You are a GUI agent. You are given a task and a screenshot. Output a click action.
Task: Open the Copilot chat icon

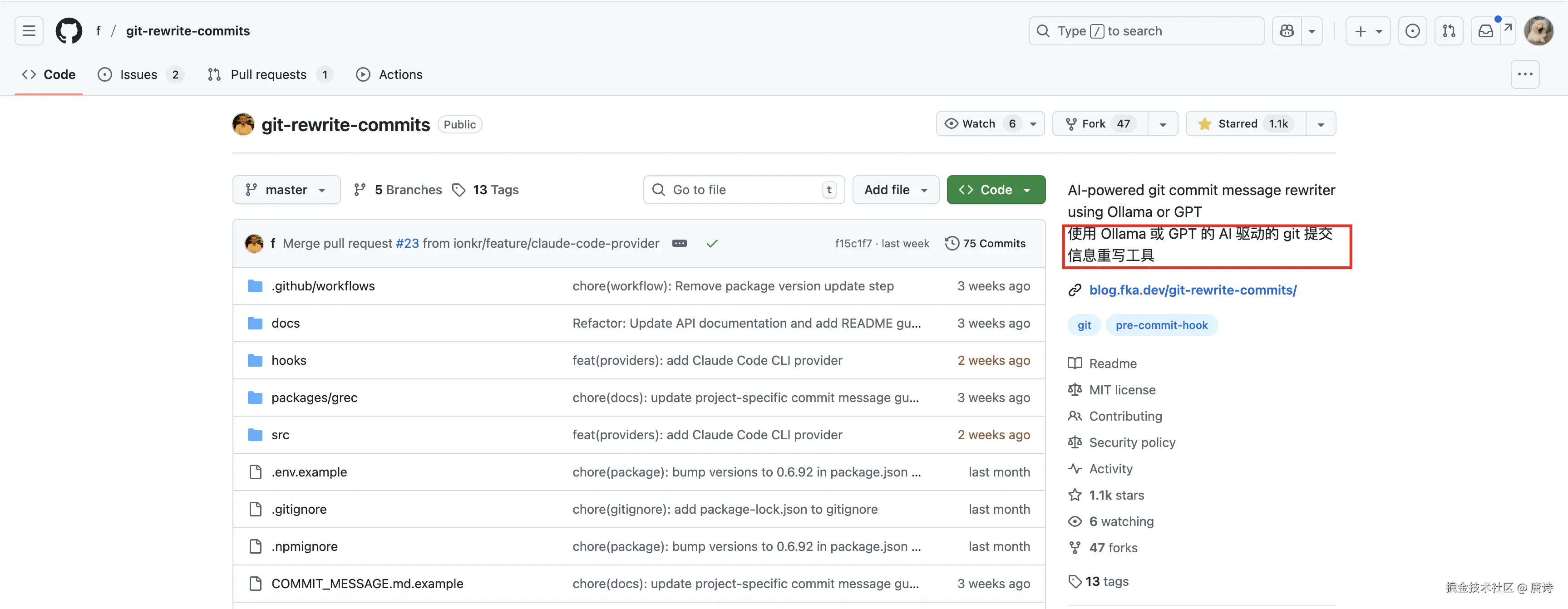point(1287,31)
